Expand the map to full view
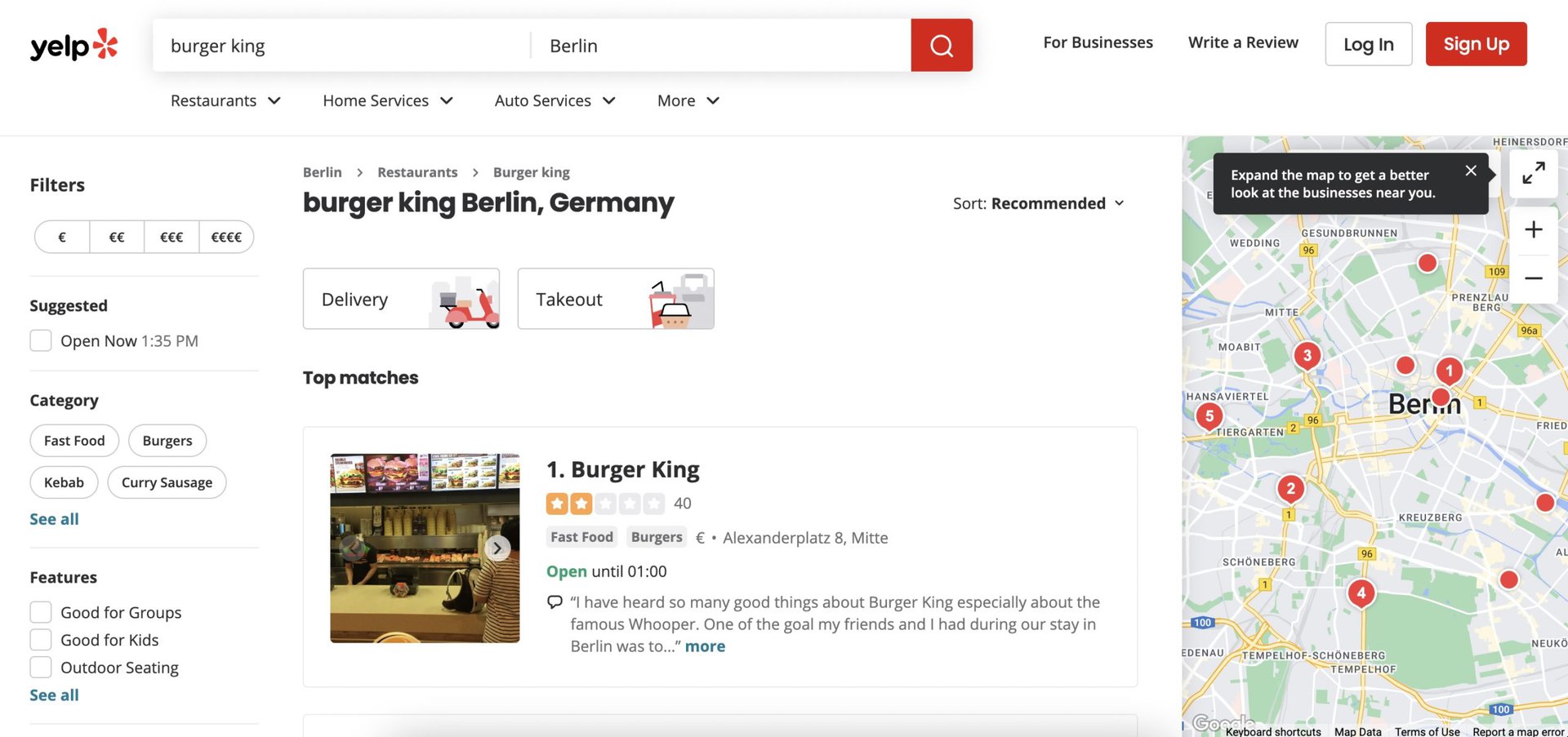 coord(1533,173)
